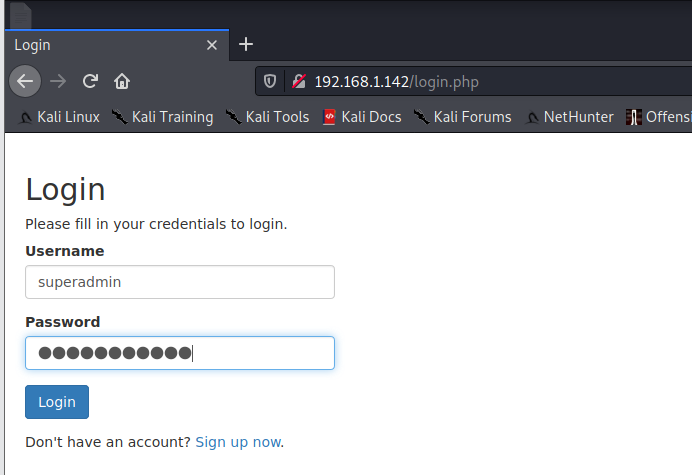
Task: Click the Login page heading
Action: click(x=65, y=190)
